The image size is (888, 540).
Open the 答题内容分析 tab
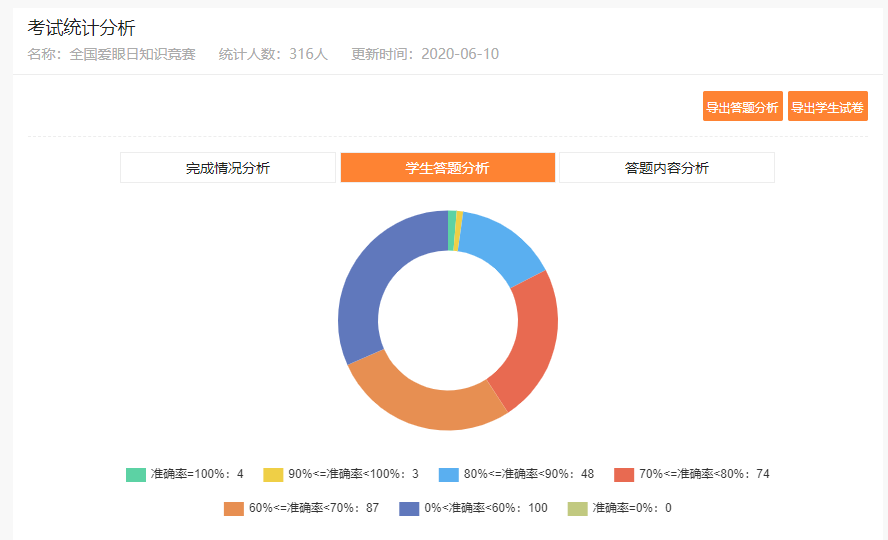click(x=666, y=168)
